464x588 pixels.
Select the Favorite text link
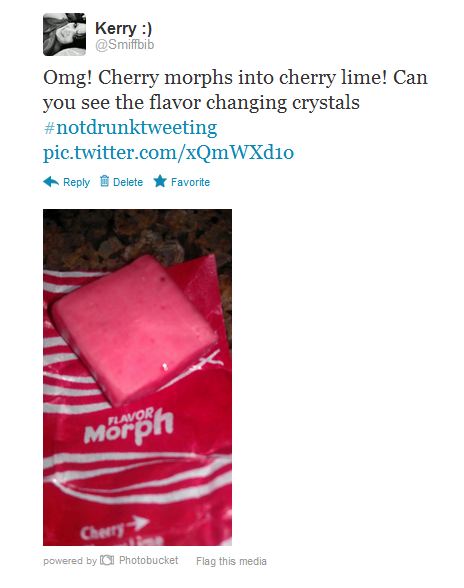point(190,182)
